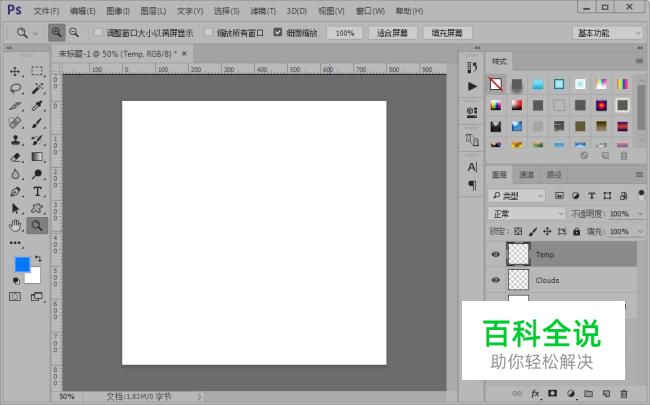Viewport: 650px width, 405px height.
Task: Click the Fill Screen button
Action: click(447, 33)
